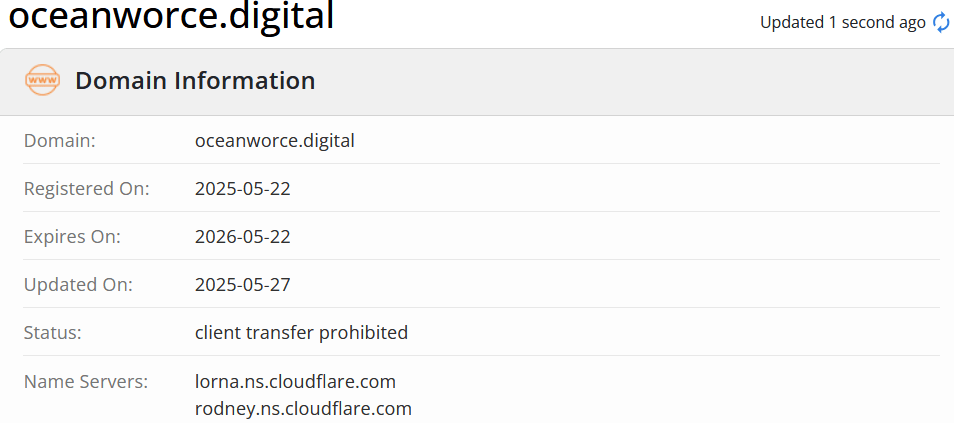This screenshot has height=423, width=954.
Task: Click the Status: label
Action: click(x=52, y=333)
